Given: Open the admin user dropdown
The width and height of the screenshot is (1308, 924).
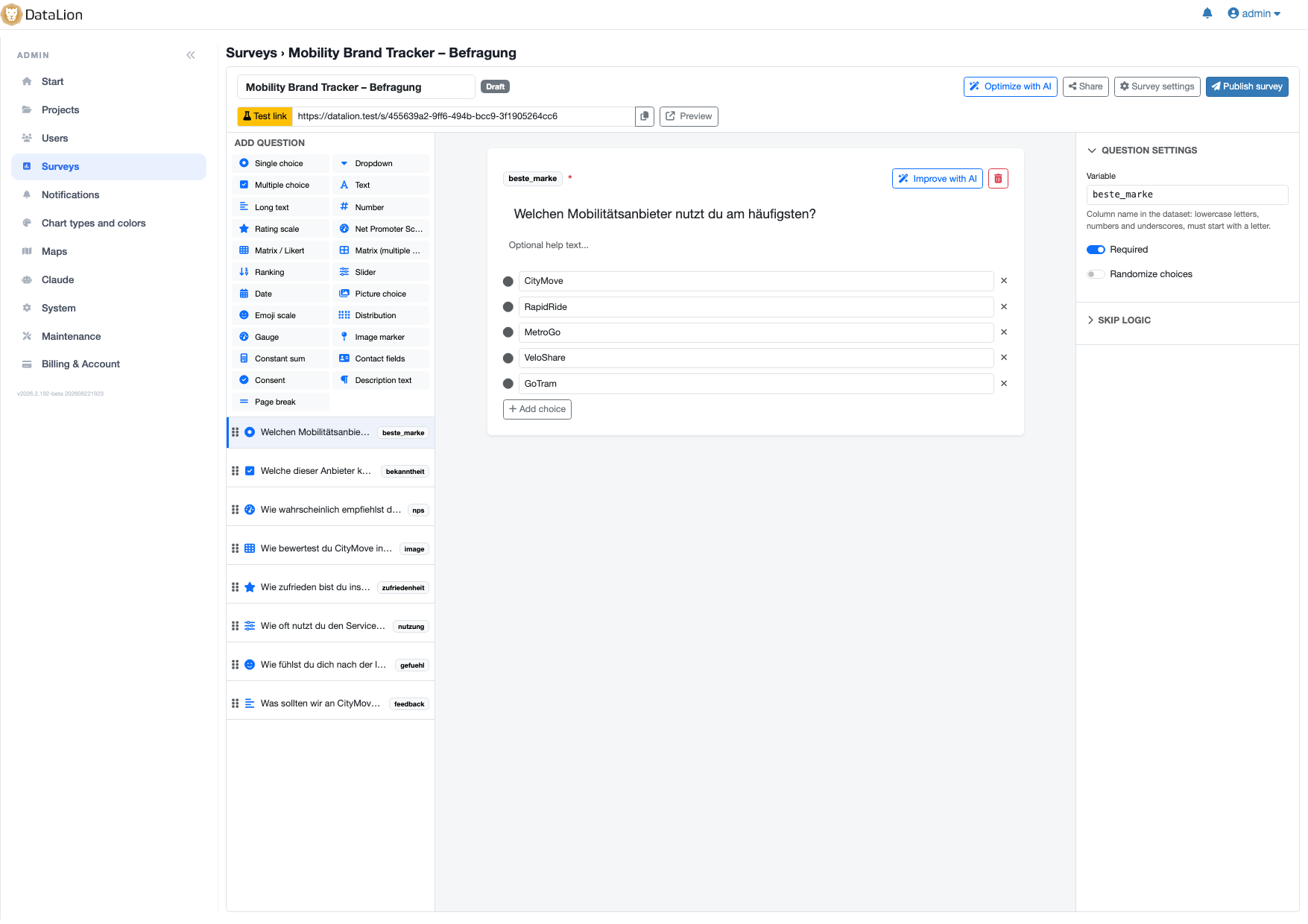Looking at the screenshot, I should tap(1254, 13).
